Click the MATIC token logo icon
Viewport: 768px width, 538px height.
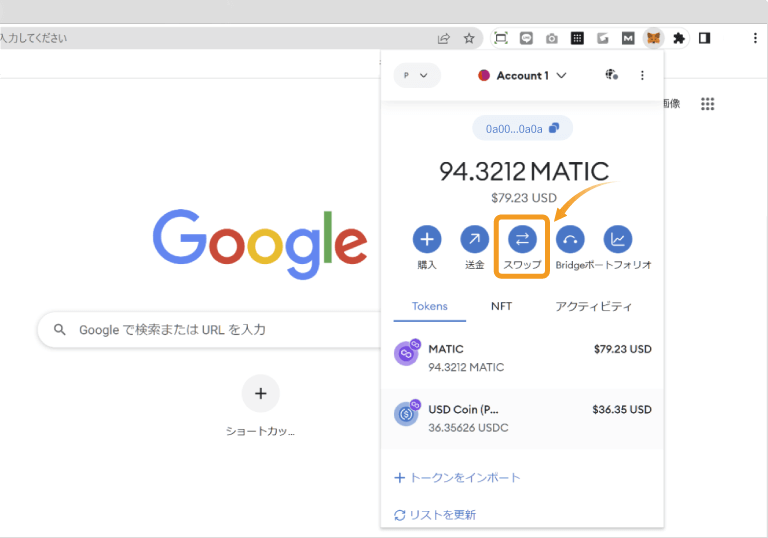[x=406, y=353]
